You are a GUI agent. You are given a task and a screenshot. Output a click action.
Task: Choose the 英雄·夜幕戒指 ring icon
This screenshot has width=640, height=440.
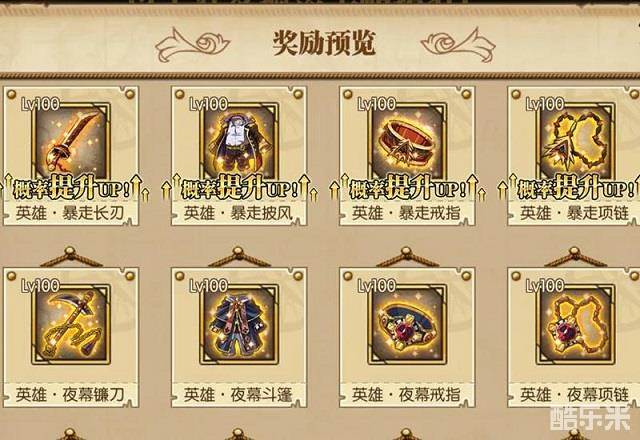coord(408,324)
